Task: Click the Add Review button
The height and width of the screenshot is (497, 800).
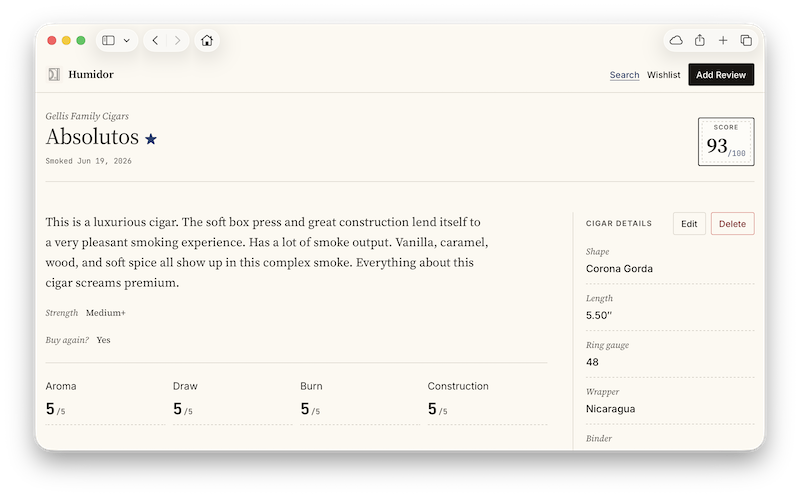Action: coord(721,74)
